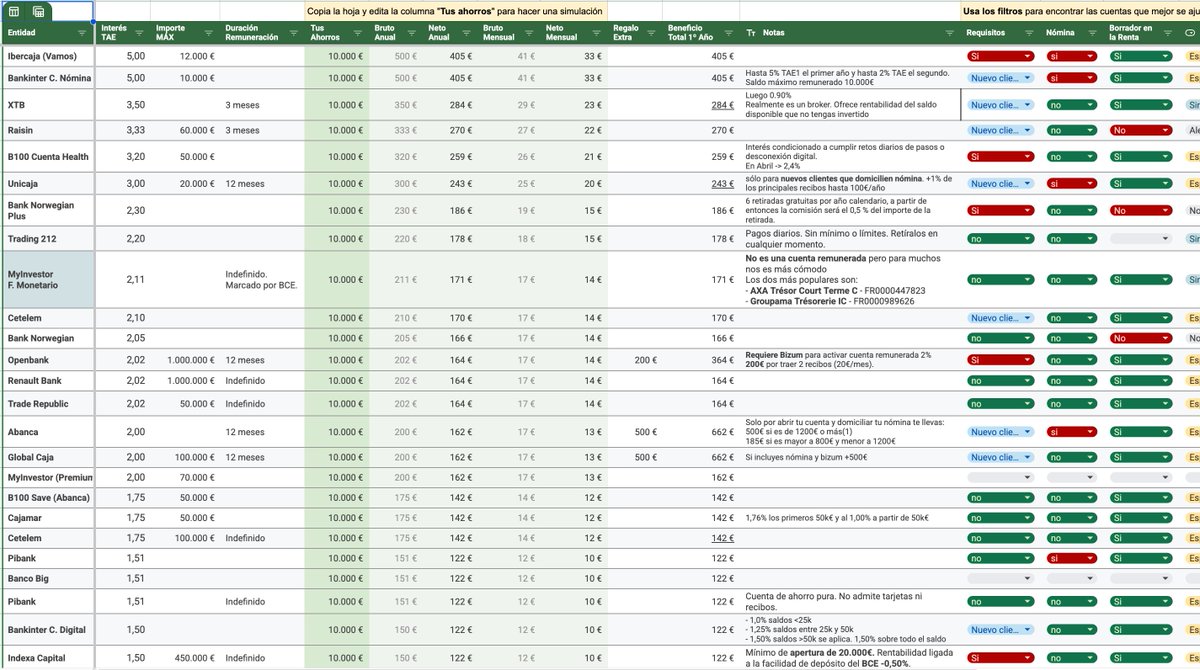Click the 364 € Openbank total benefit
The image size is (1200, 670).
pos(722,359)
